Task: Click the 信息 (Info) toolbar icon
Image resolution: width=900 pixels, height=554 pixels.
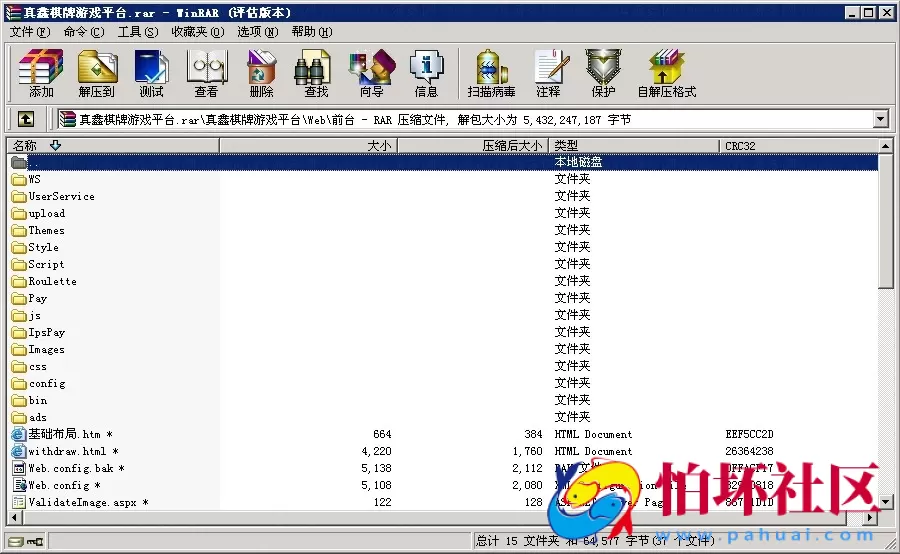Action: tap(426, 73)
